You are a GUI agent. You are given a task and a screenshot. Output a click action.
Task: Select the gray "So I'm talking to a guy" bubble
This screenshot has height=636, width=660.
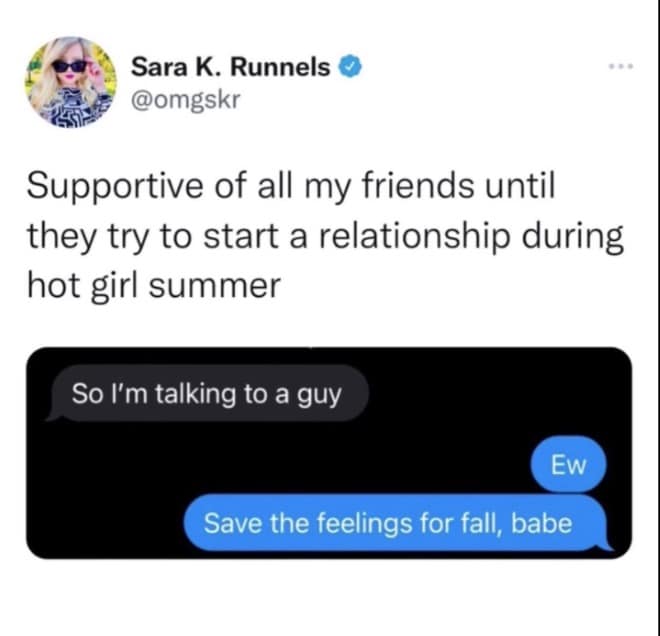[x=207, y=394]
